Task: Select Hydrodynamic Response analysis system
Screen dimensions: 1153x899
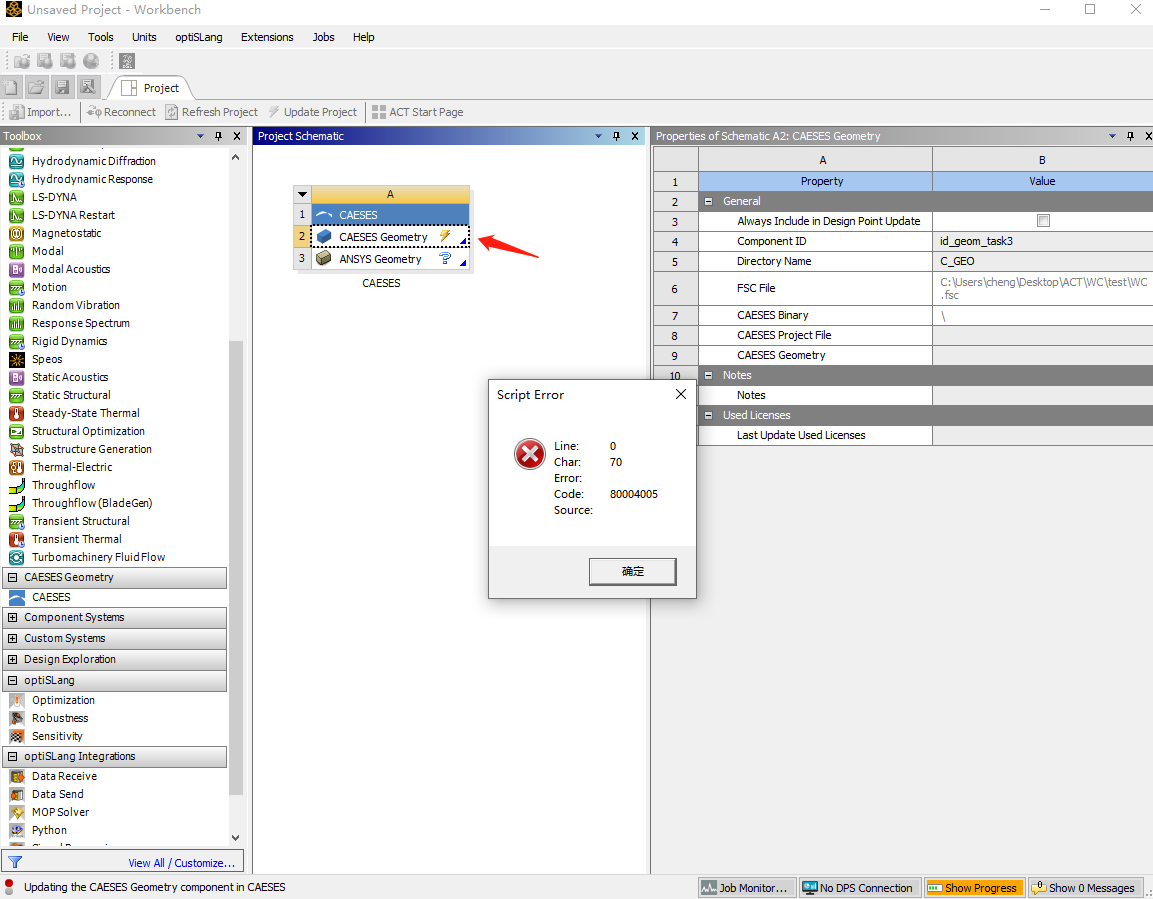Action: pyautogui.click(x=92, y=179)
